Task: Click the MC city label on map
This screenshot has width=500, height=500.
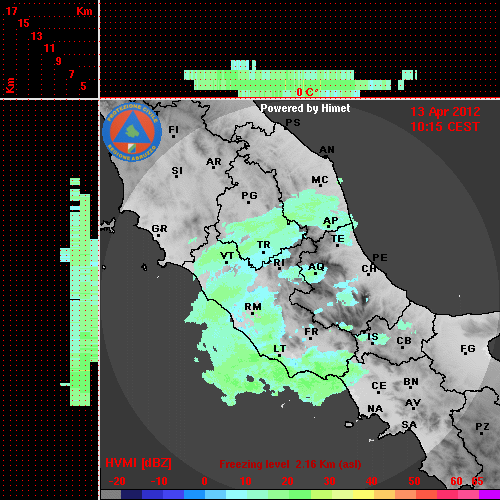Action: [x=320, y=180]
